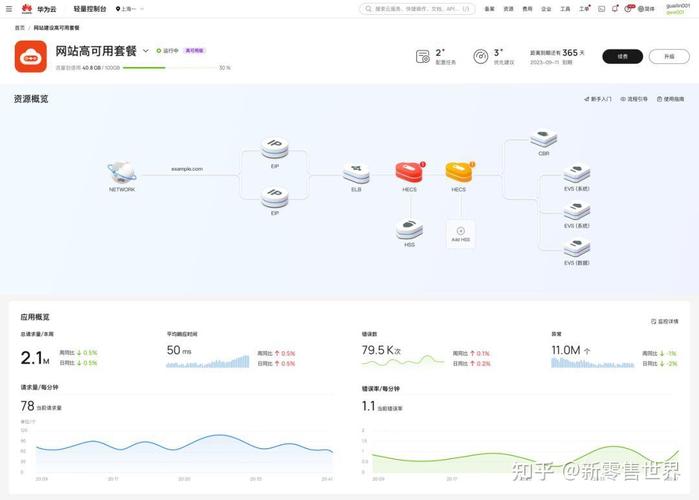Click the Add HSS plus button
Viewport: 699px width, 500px height.
(461, 234)
